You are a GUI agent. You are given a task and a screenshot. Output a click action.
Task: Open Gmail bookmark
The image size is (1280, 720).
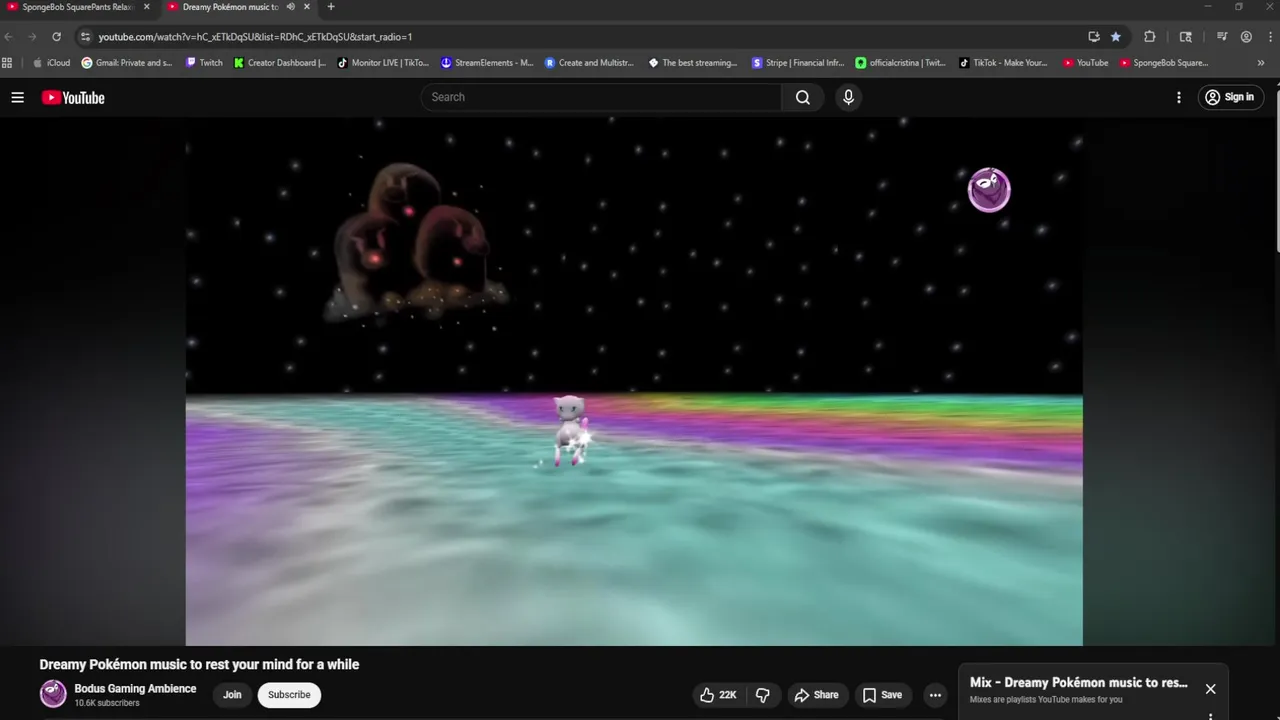[x=127, y=63]
